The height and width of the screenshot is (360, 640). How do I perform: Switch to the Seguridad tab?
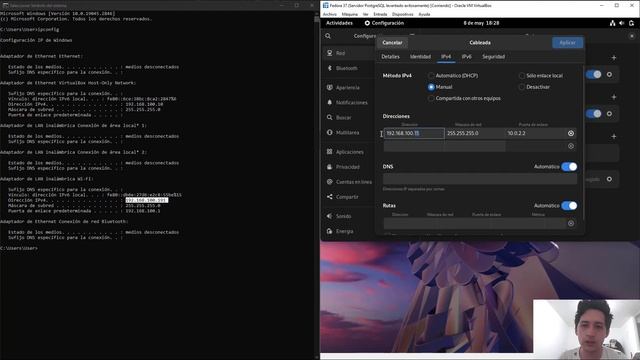[493, 57]
